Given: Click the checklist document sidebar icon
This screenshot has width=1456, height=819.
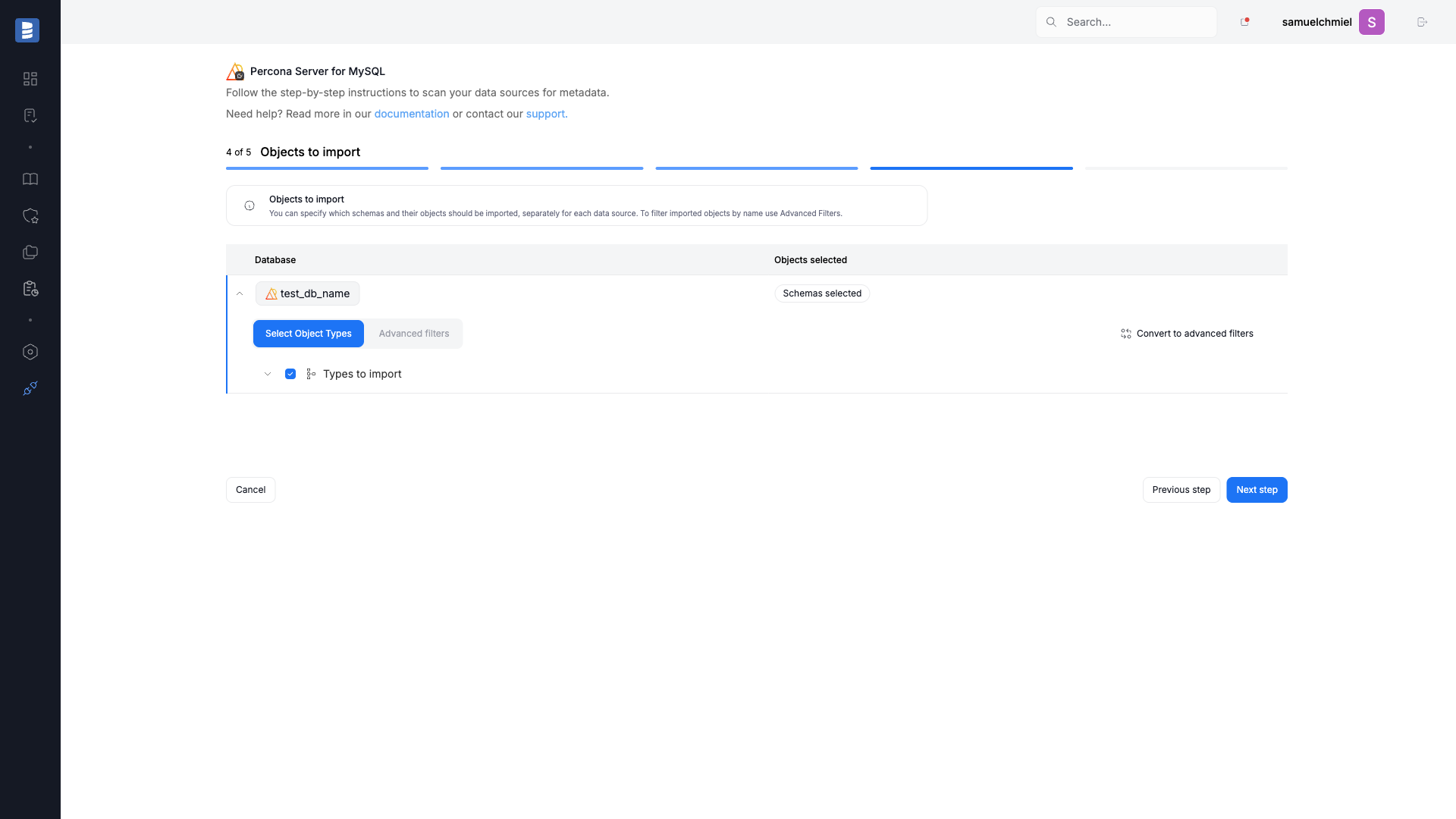Looking at the screenshot, I should click(30, 115).
